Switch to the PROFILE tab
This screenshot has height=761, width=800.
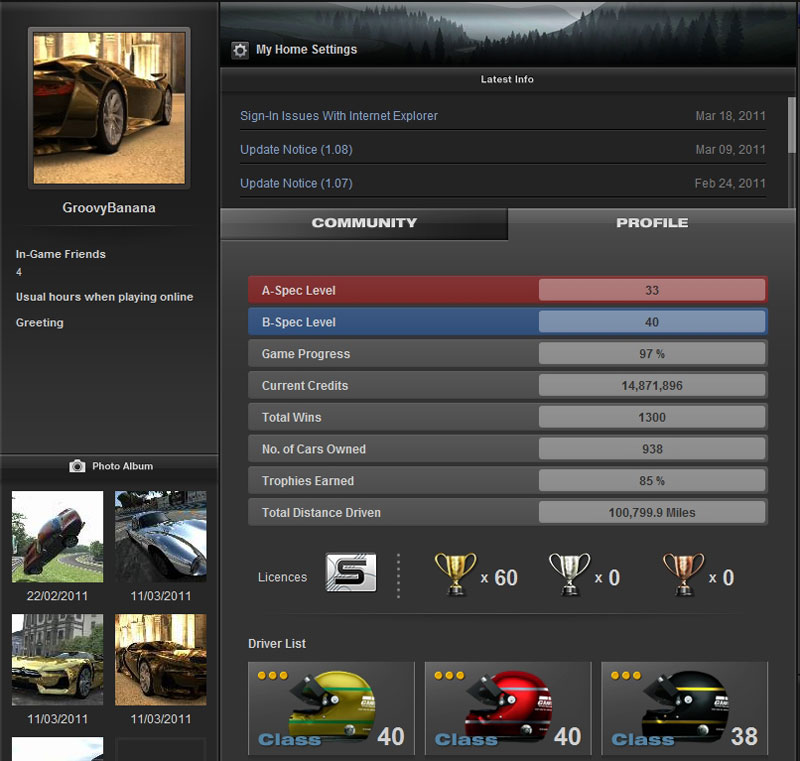[652, 223]
